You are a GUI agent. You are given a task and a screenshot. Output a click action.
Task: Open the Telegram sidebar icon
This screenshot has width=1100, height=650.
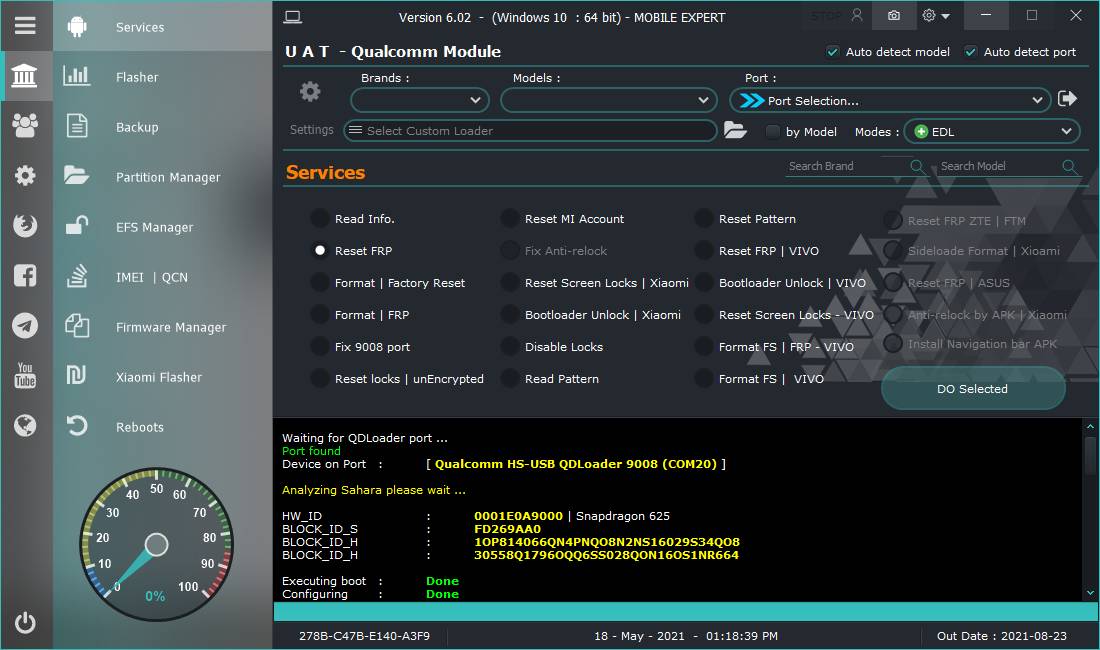point(25,325)
